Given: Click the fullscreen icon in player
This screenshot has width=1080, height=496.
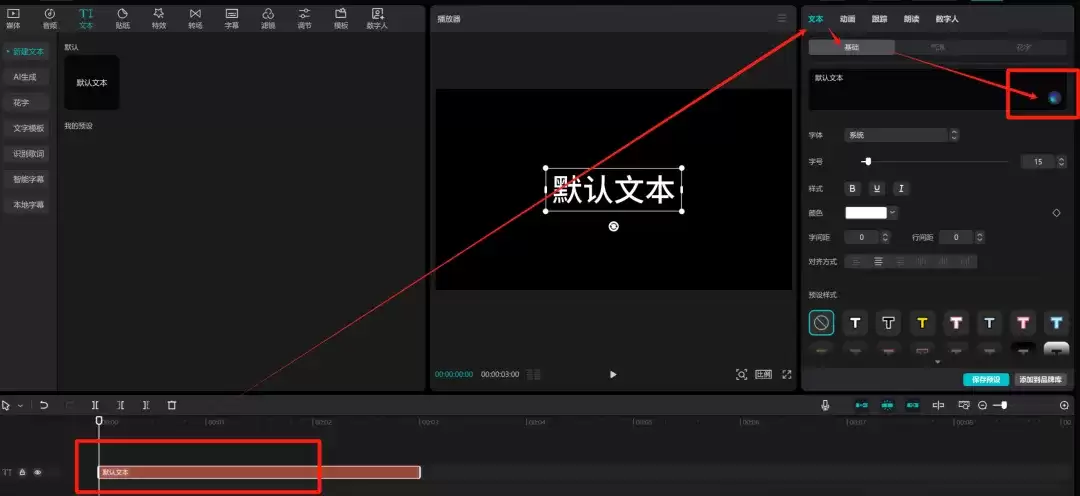Looking at the screenshot, I should click(787, 374).
